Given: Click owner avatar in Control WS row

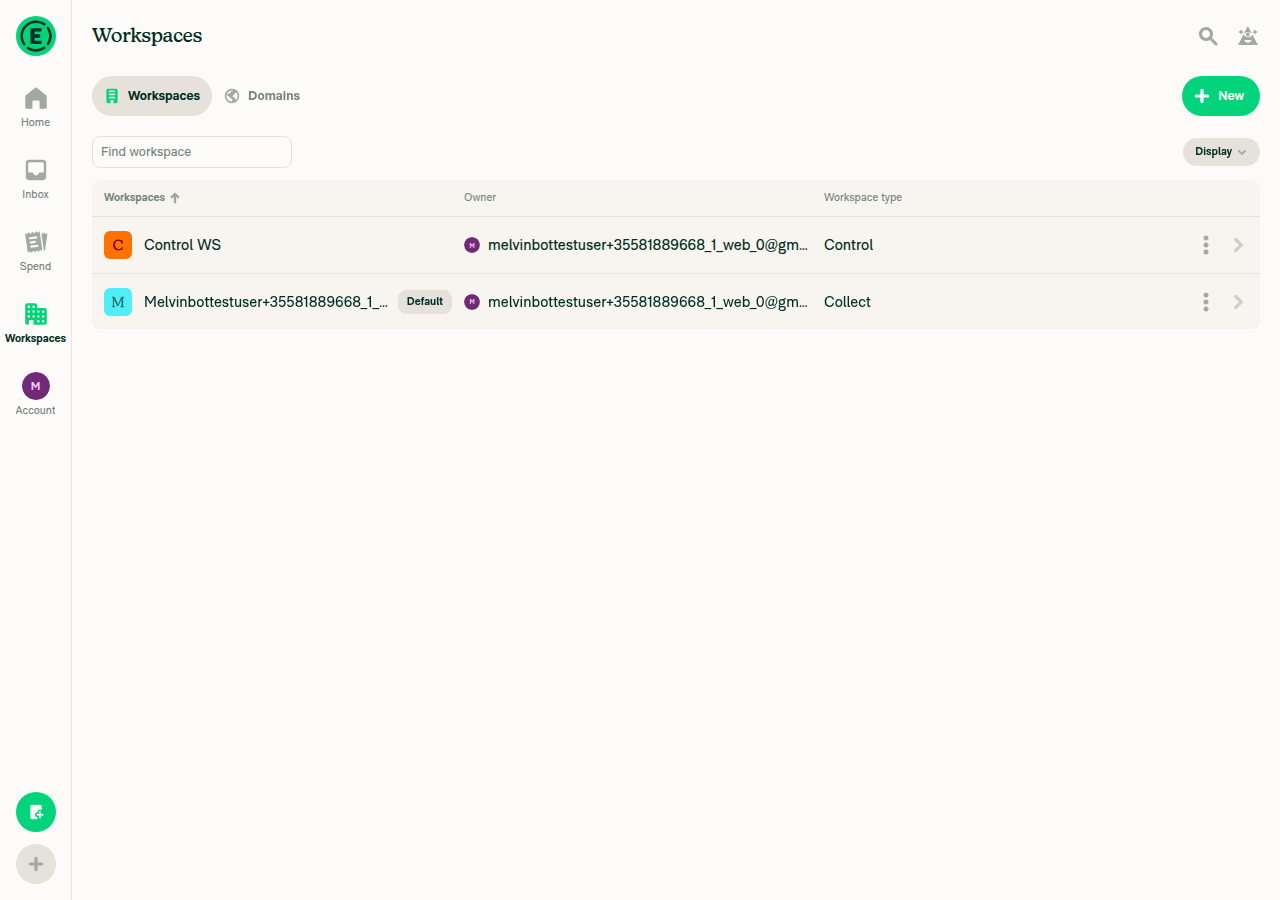Looking at the screenshot, I should tap(472, 245).
